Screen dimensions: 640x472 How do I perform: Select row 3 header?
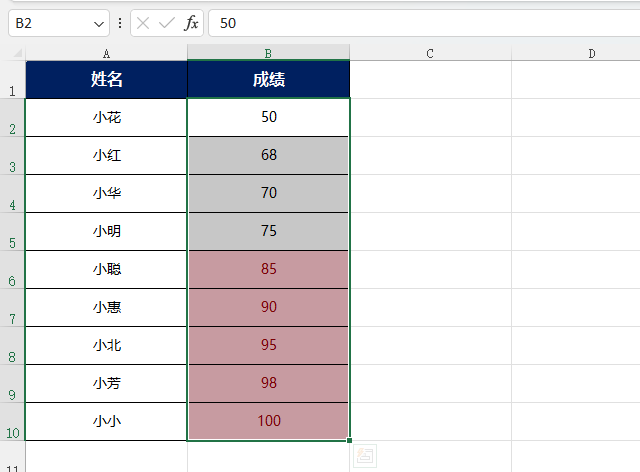(x=12, y=156)
